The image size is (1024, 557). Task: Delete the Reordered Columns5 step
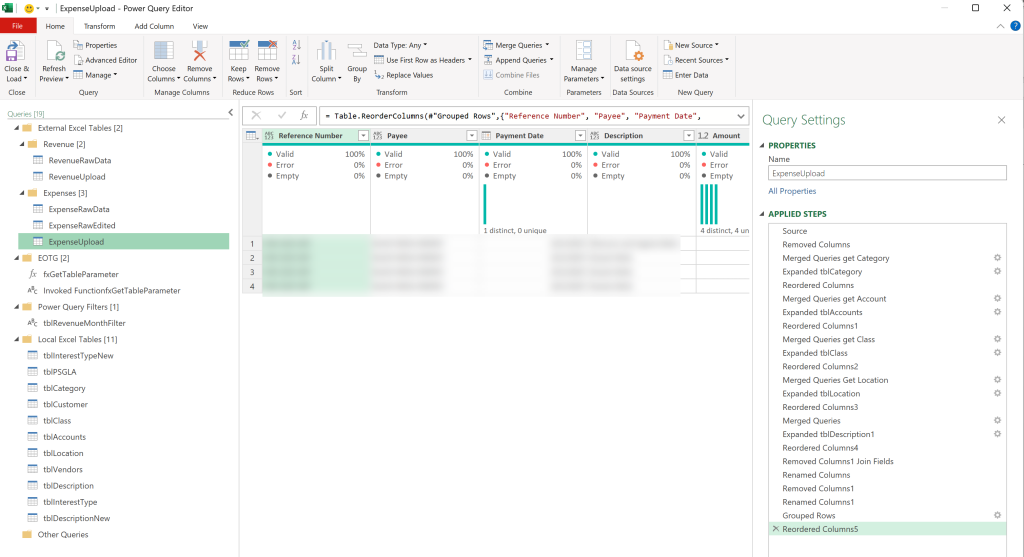pos(776,529)
